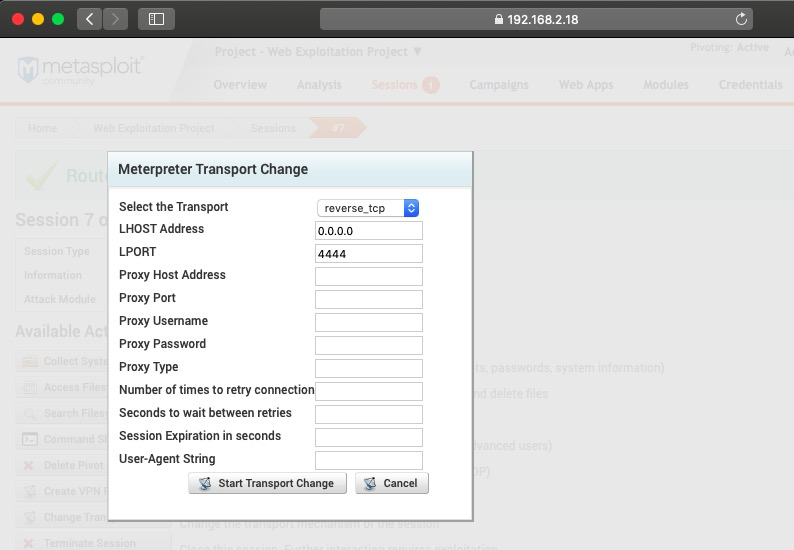794x550 pixels.
Task: Click the LHOST Address input field
Action: tap(369, 231)
